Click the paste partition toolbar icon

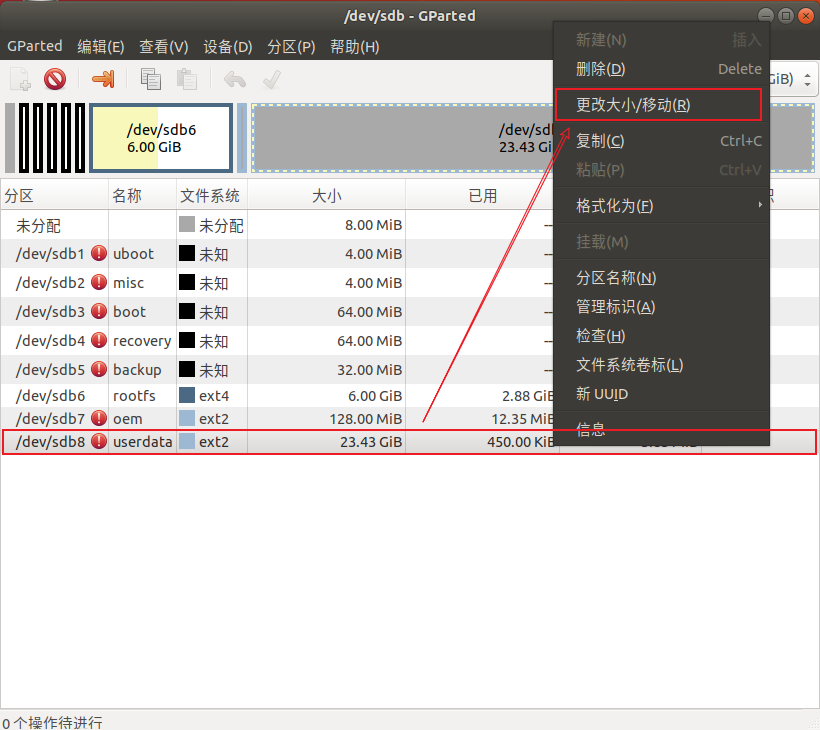click(186, 79)
